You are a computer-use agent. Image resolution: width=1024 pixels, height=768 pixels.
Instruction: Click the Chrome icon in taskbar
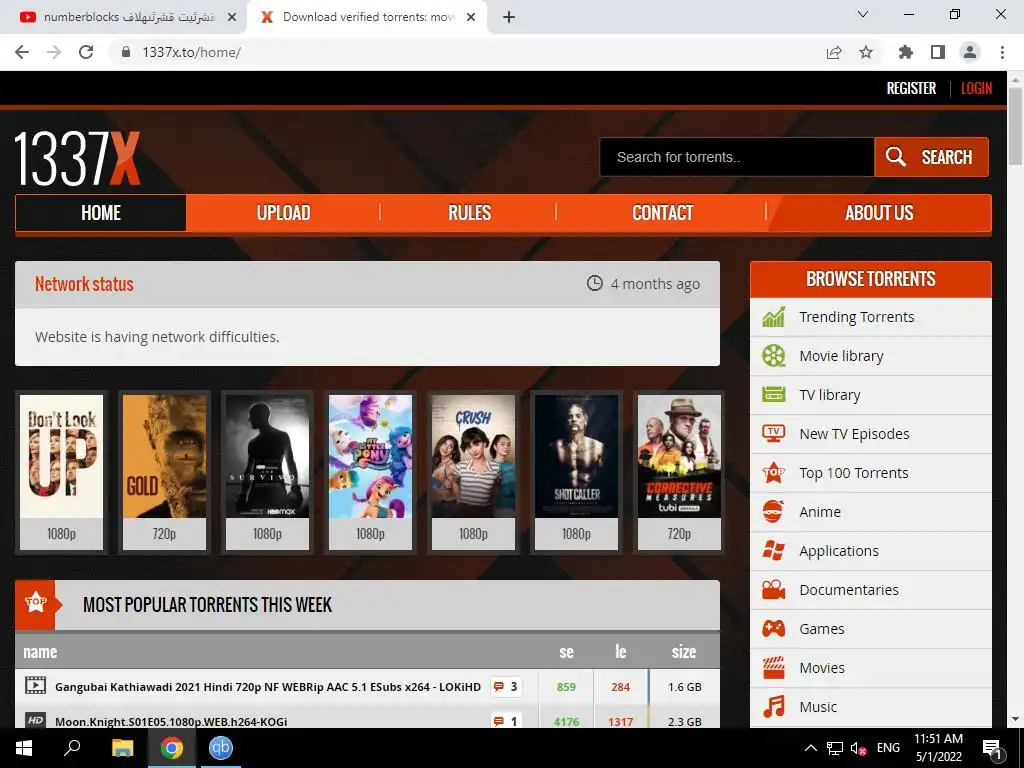pos(172,748)
